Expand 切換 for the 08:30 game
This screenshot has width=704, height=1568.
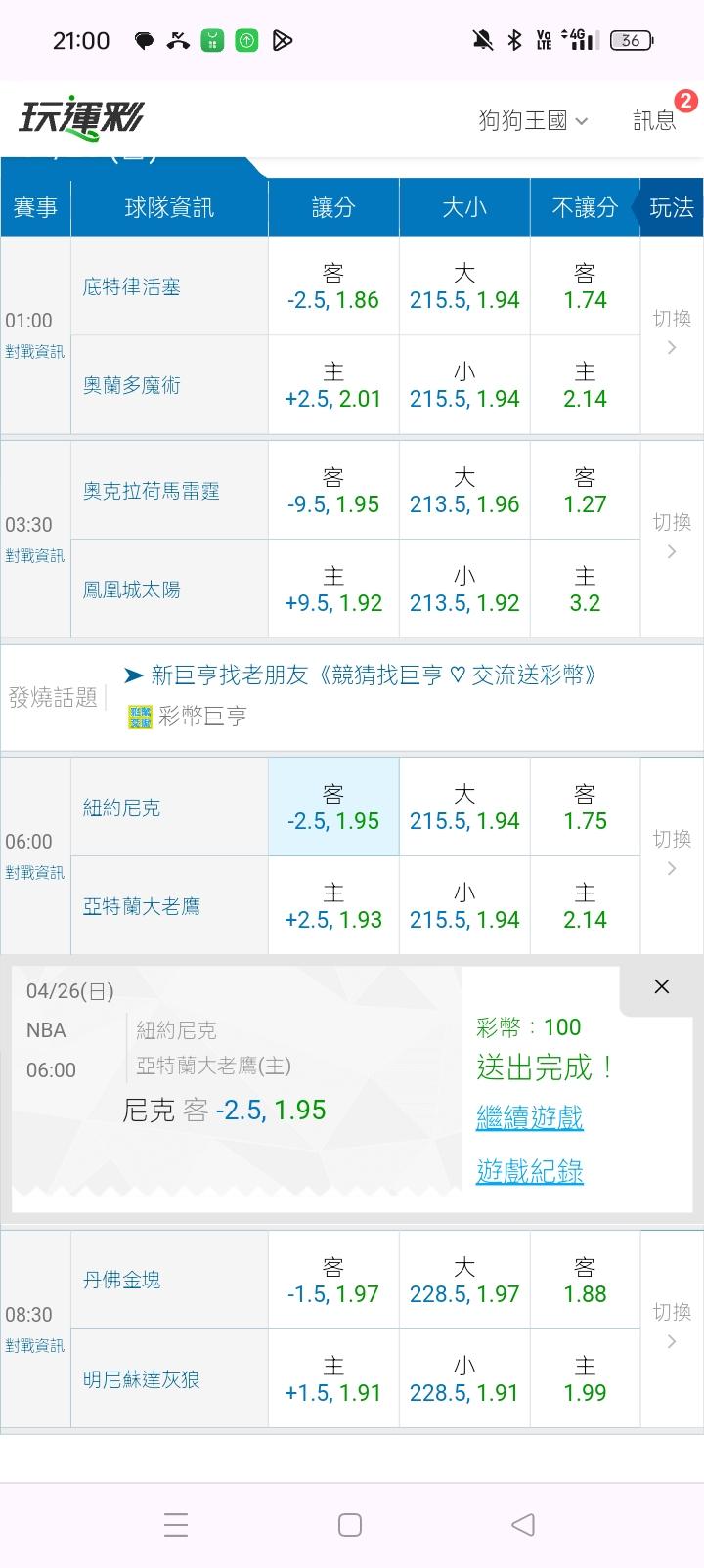[672, 1326]
